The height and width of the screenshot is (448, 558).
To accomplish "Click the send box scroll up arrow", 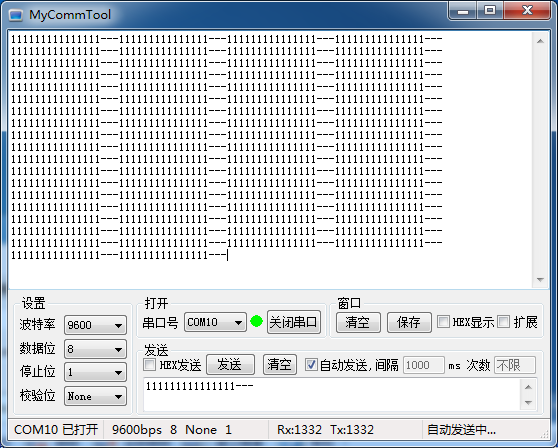I will 528,387.
